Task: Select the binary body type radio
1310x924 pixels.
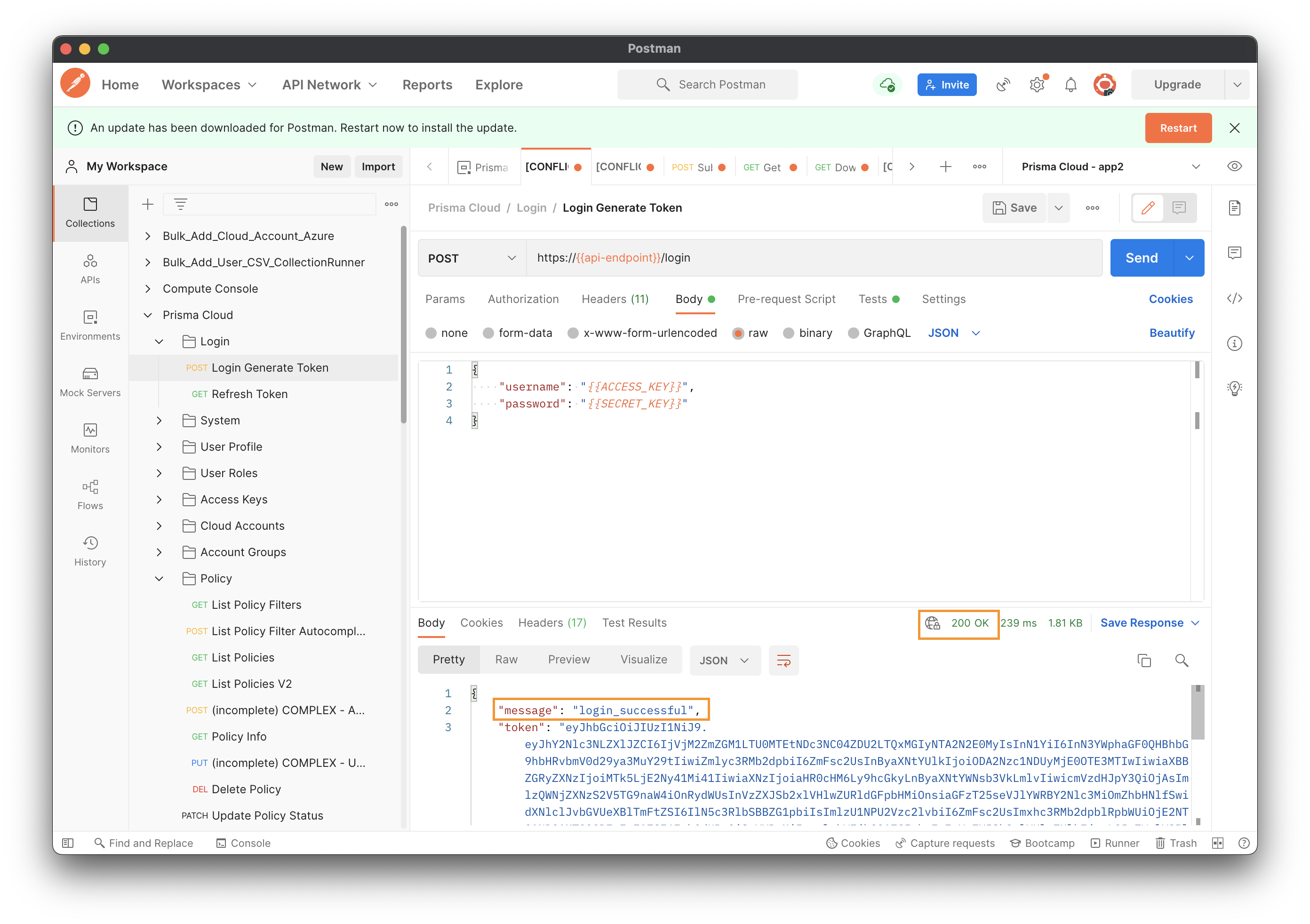Action: (789, 333)
